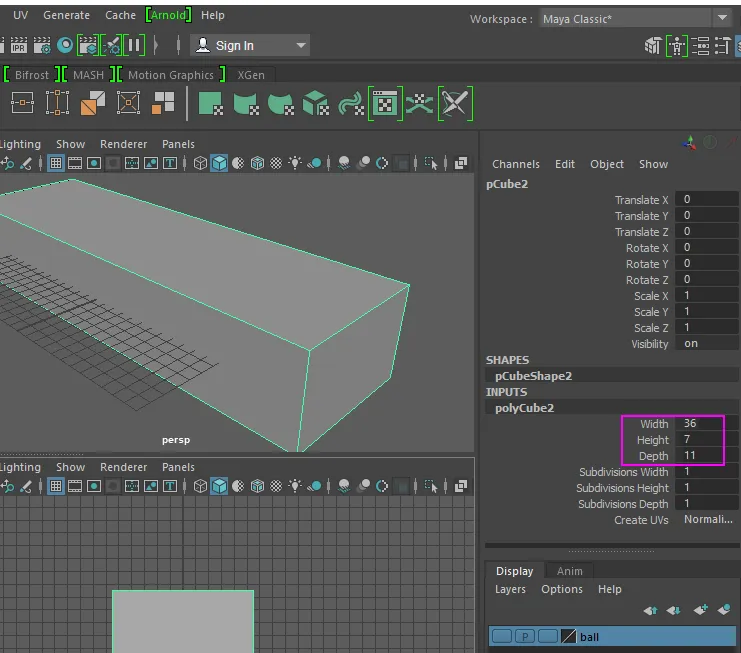
Task: Toggle grid display in lower viewport toolbar
Action: (56, 486)
